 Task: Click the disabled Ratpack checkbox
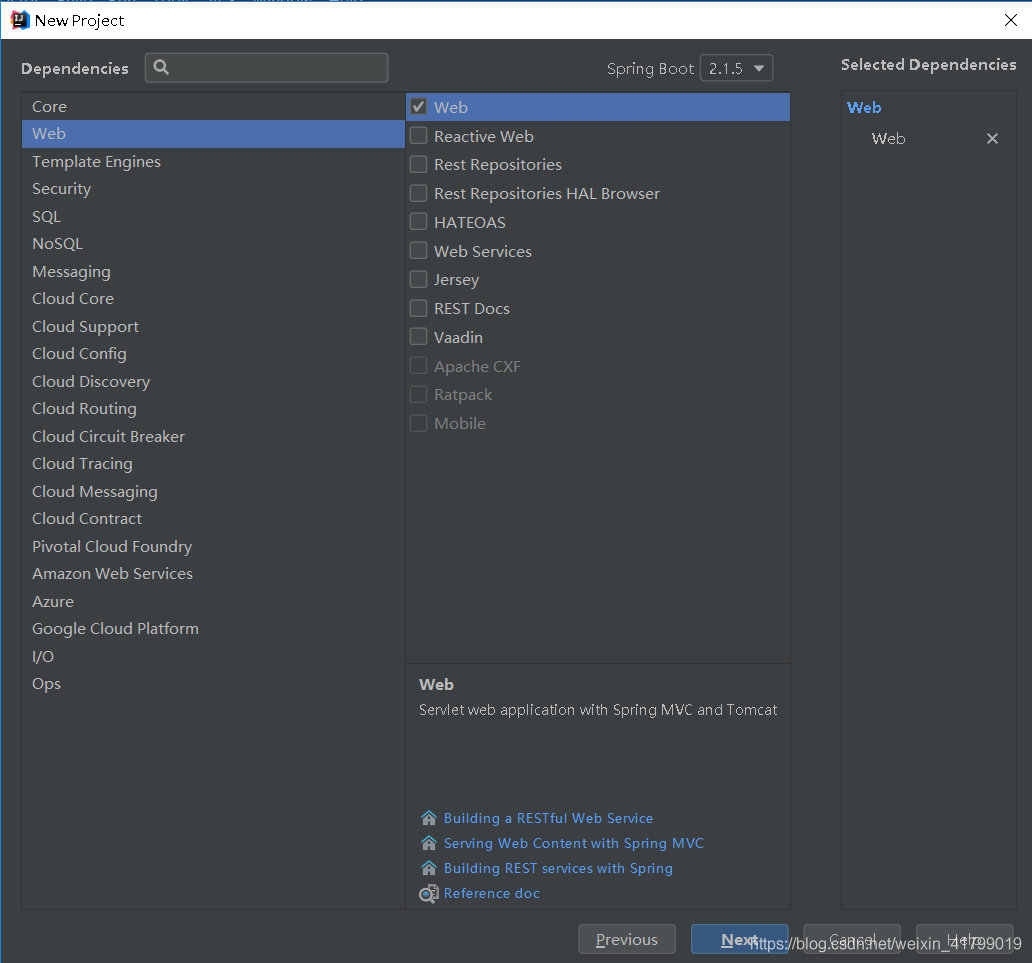pos(419,394)
